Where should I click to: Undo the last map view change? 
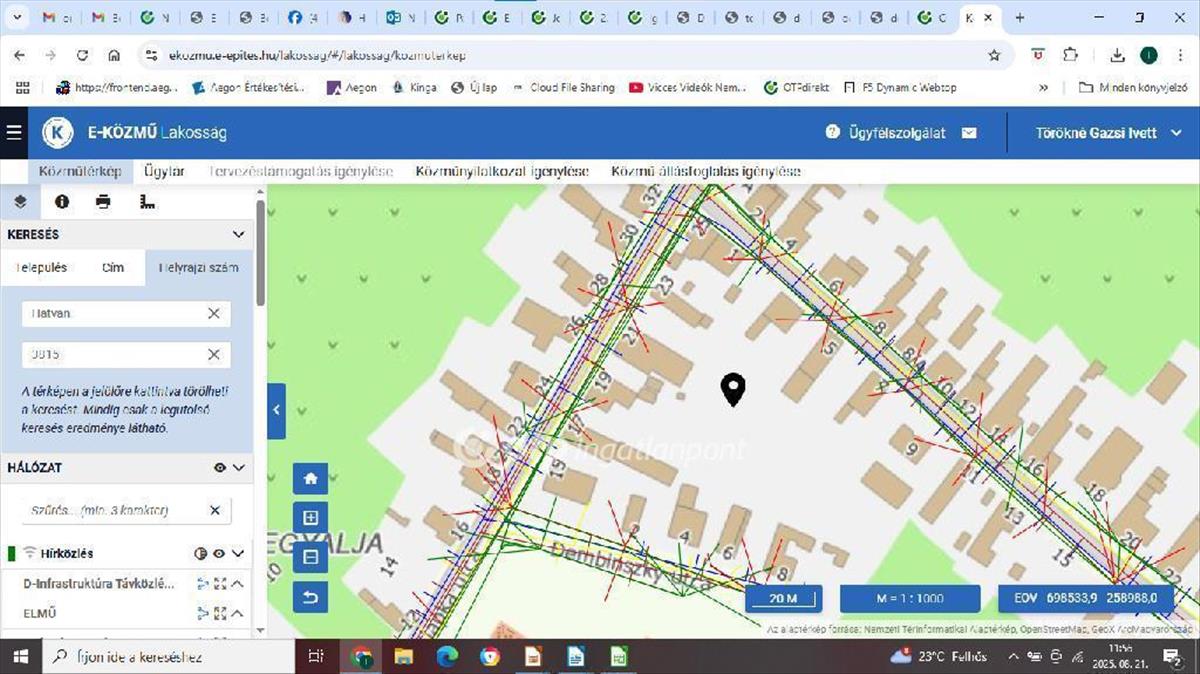(x=310, y=597)
